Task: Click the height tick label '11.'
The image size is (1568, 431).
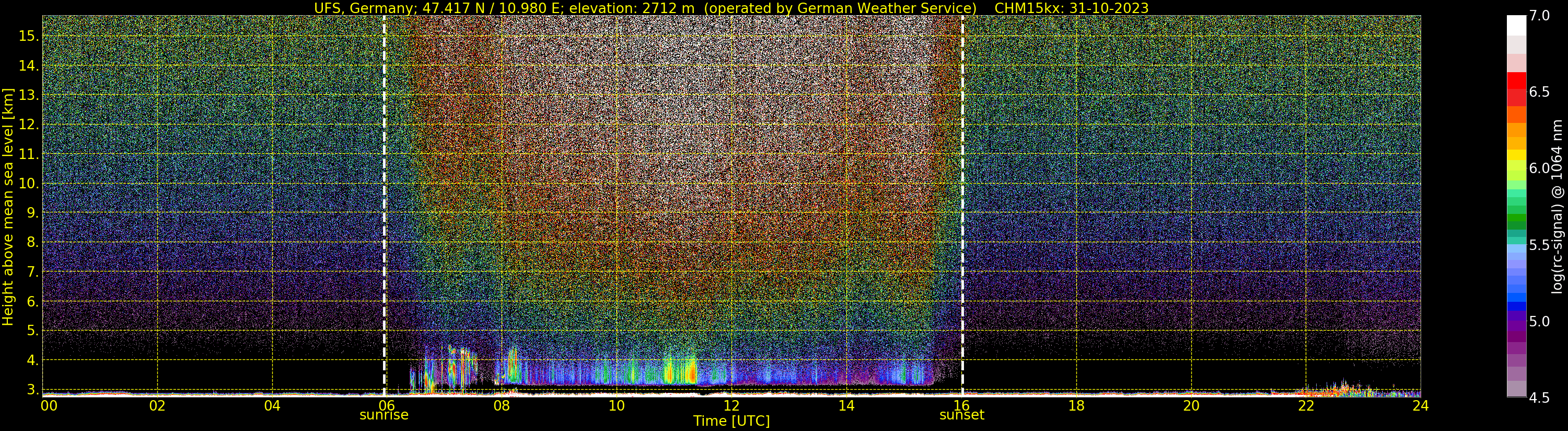Action: tap(29, 154)
